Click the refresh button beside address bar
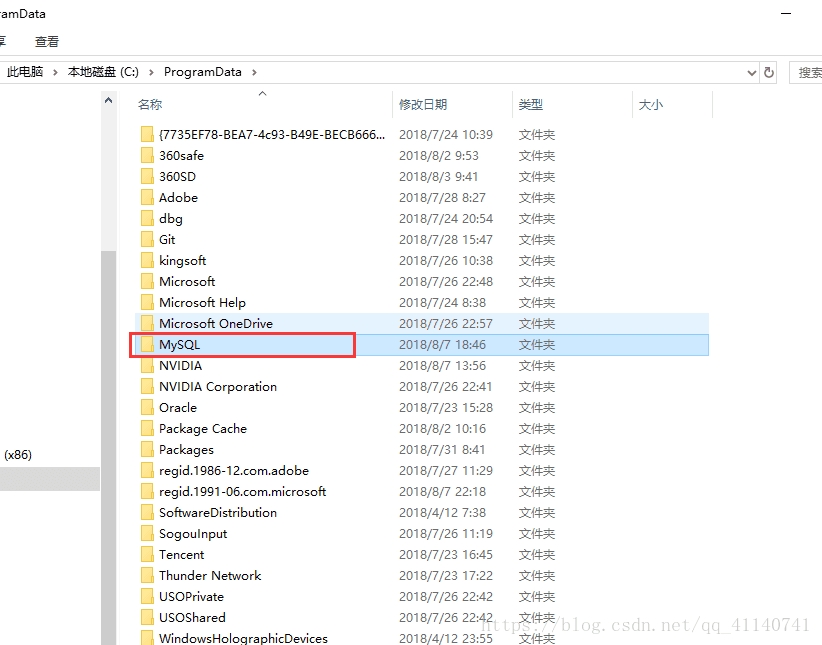The height and width of the screenshot is (645, 822). click(769, 72)
